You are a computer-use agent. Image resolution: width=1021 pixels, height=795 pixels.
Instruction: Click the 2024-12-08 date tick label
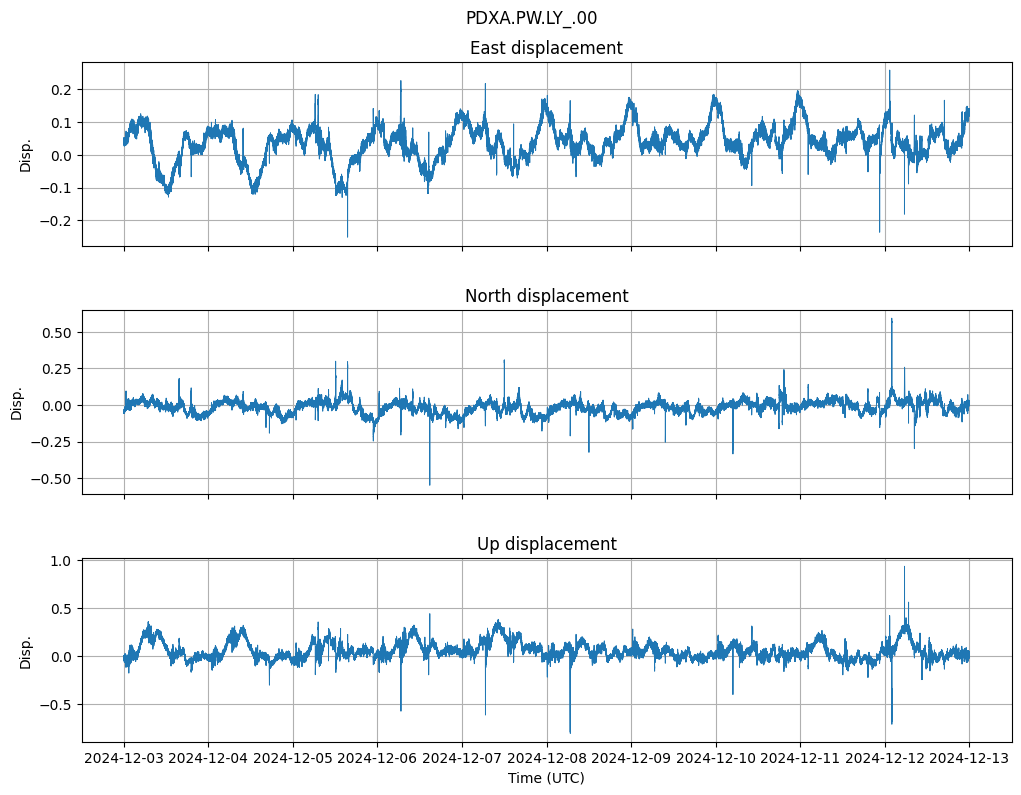click(546, 758)
